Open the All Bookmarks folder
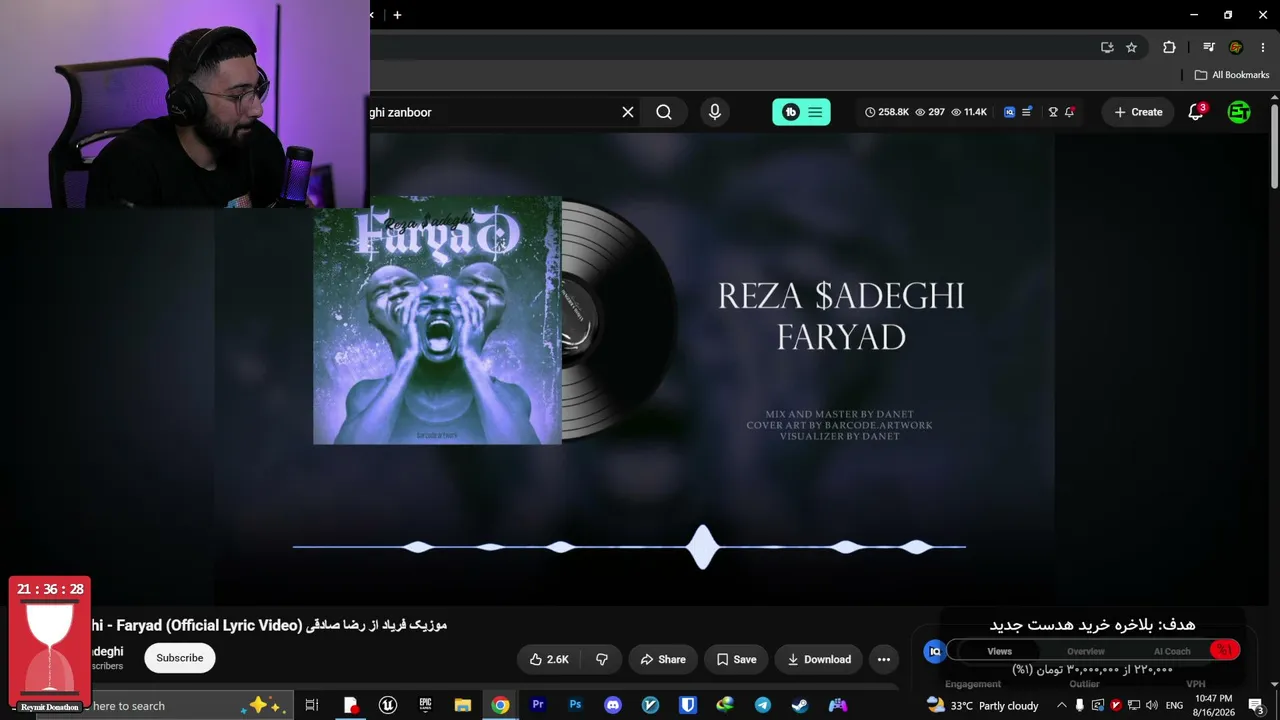 (x=1232, y=75)
